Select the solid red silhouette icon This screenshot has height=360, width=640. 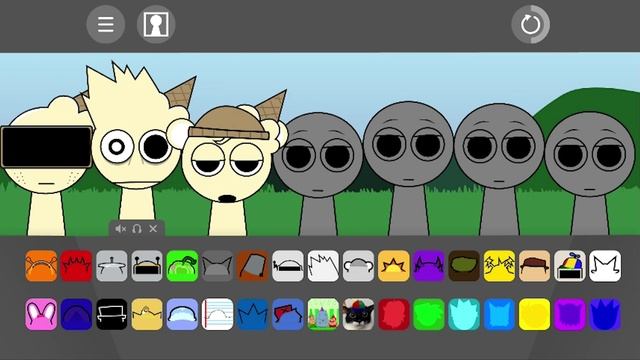click(x=393, y=314)
